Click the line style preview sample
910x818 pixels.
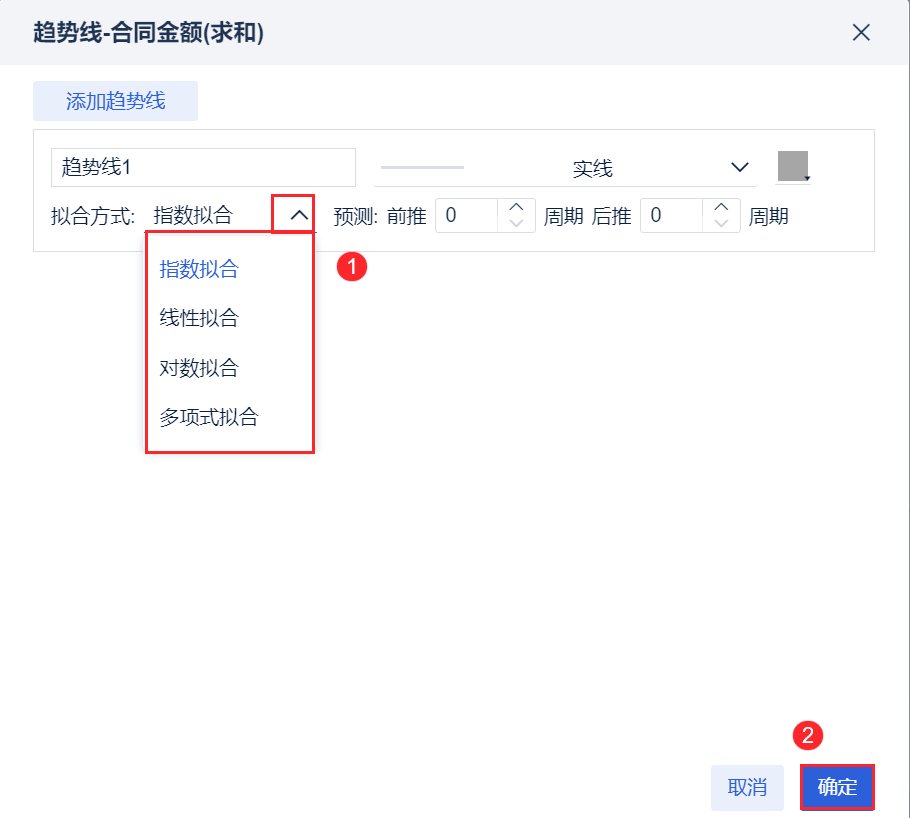click(422, 167)
